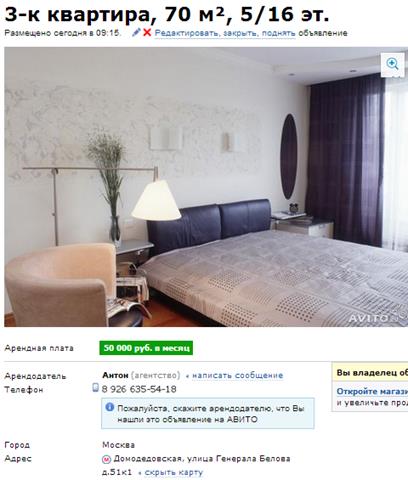
Task: Click the blue info icon in notice
Action: click(110, 407)
